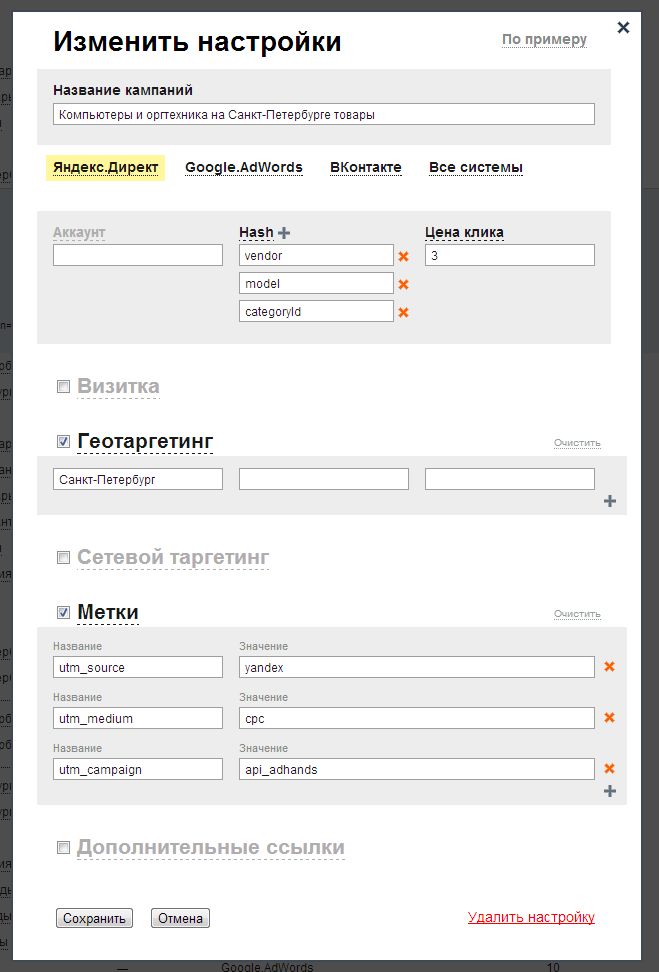
Task: Enable the Сетевой таргетинг checkbox
Action: tap(63, 558)
